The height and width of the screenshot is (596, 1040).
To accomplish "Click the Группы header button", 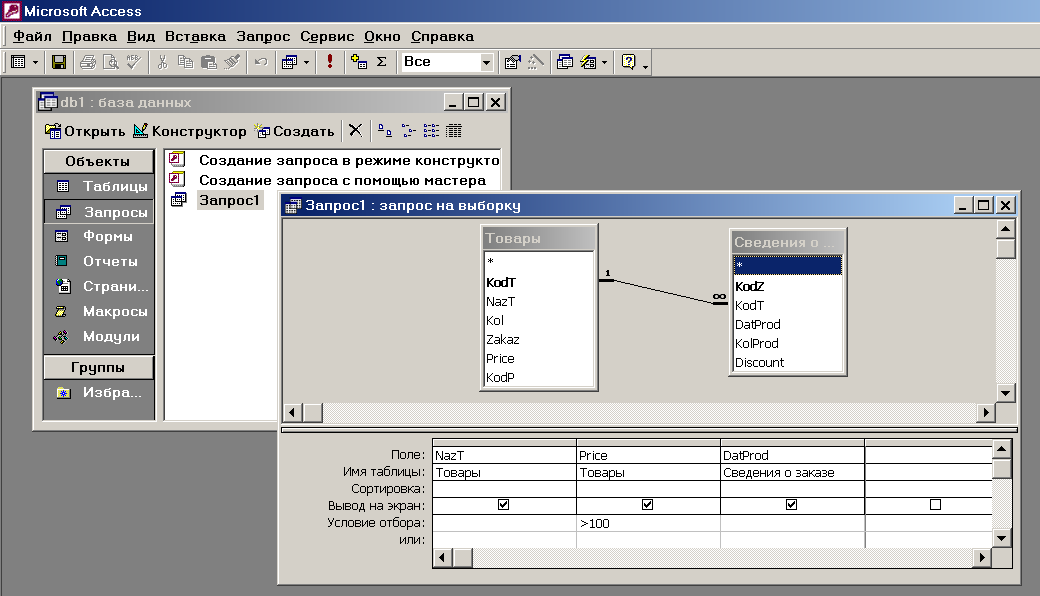I will [98, 367].
